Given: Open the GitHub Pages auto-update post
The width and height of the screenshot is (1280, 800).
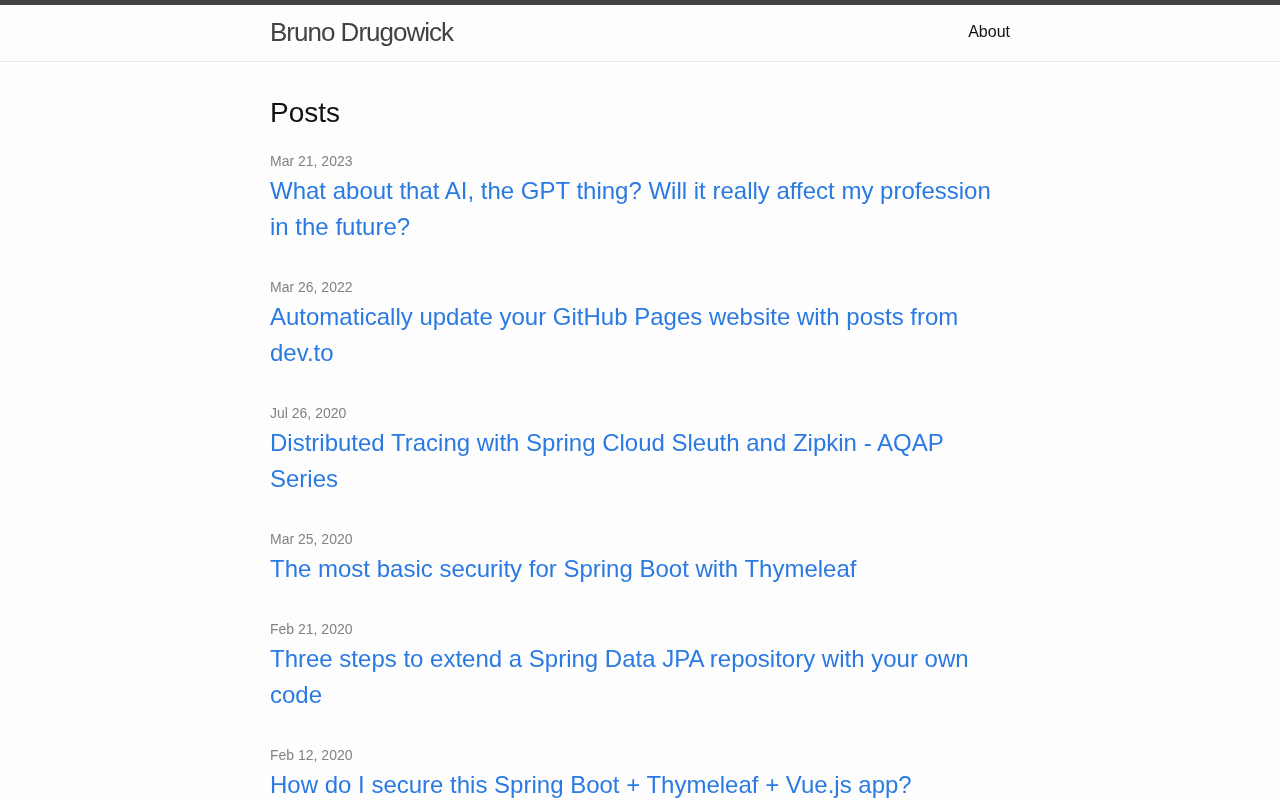Looking at the screenshot, I should (613, 317).
